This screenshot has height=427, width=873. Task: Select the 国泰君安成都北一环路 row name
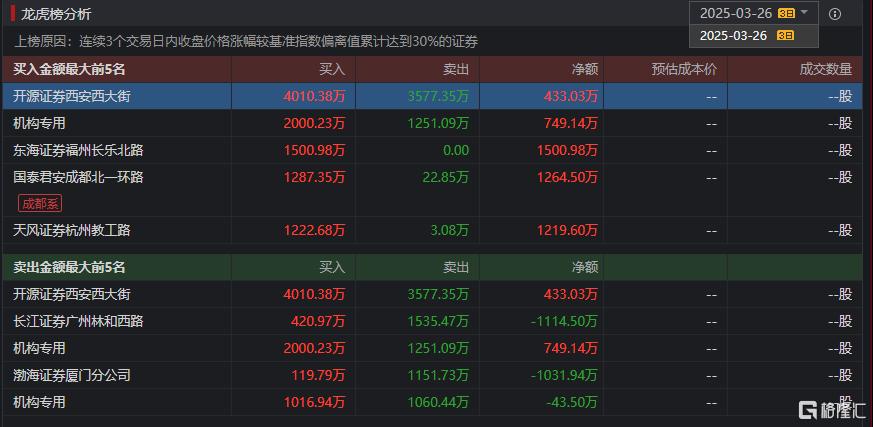point(78,177)
